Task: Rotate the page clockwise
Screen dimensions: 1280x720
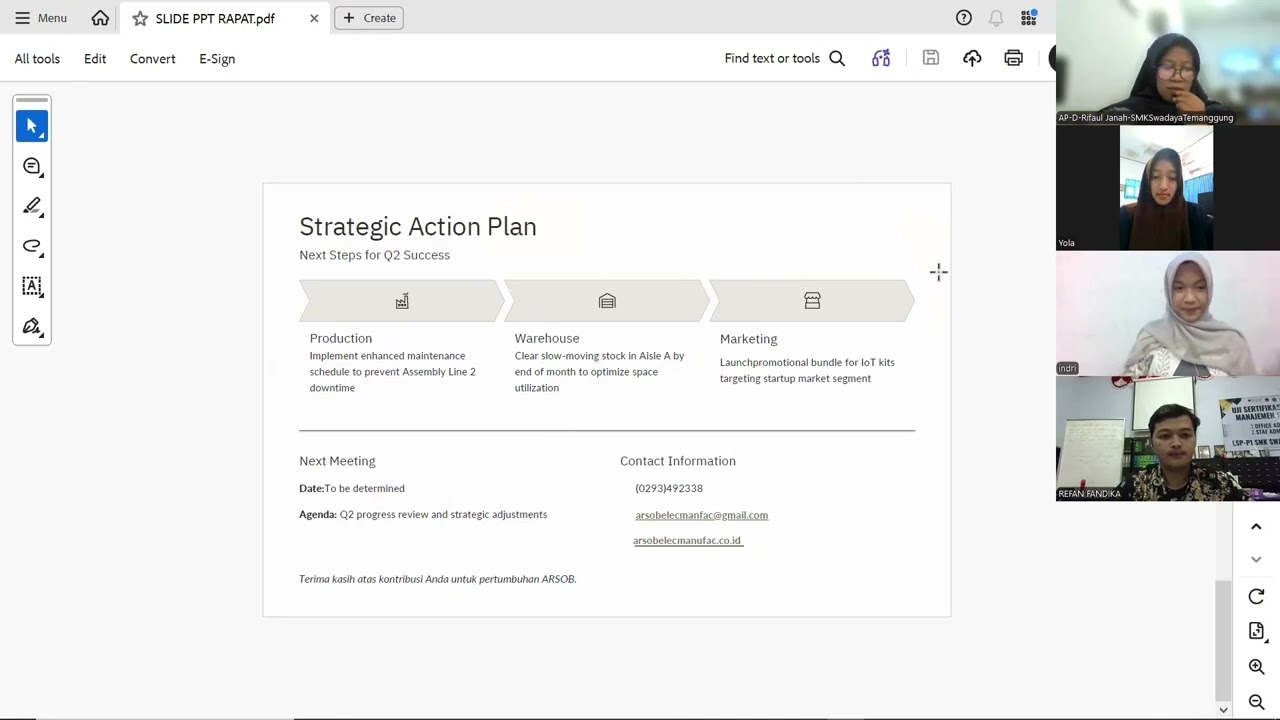Action: click(1256, 597)
